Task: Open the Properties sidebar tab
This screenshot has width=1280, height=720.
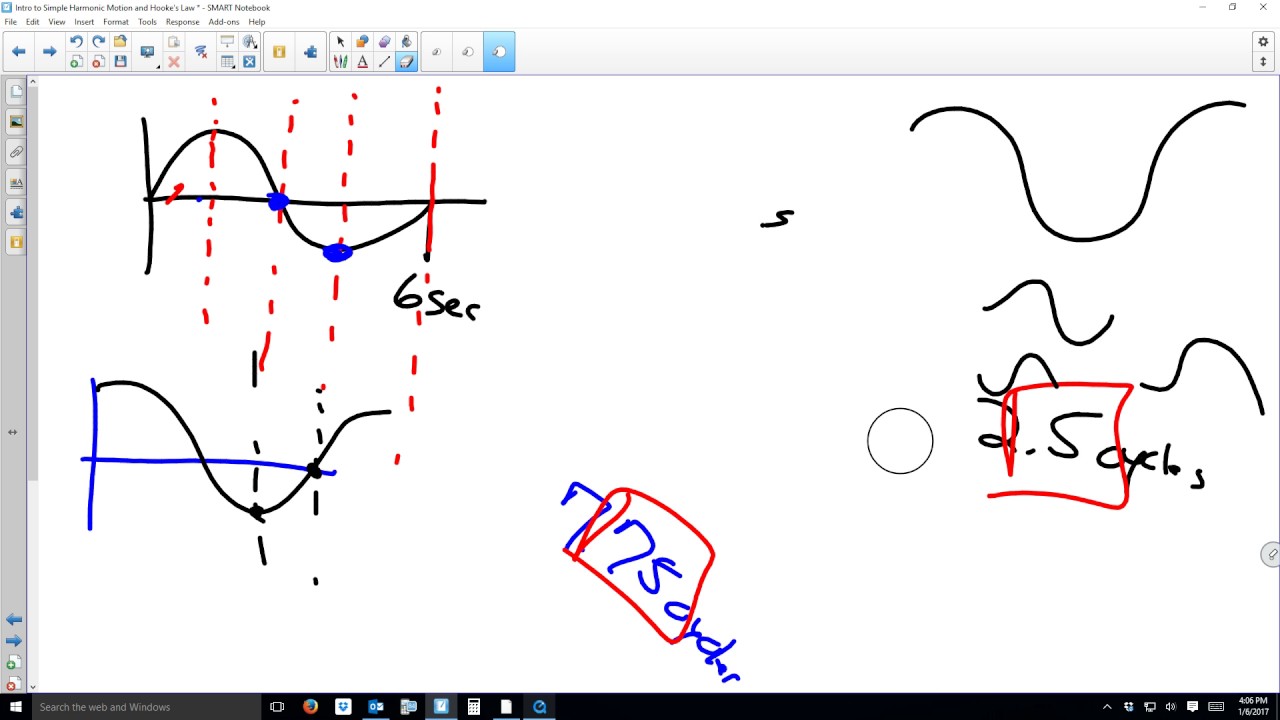Action: 16,182
